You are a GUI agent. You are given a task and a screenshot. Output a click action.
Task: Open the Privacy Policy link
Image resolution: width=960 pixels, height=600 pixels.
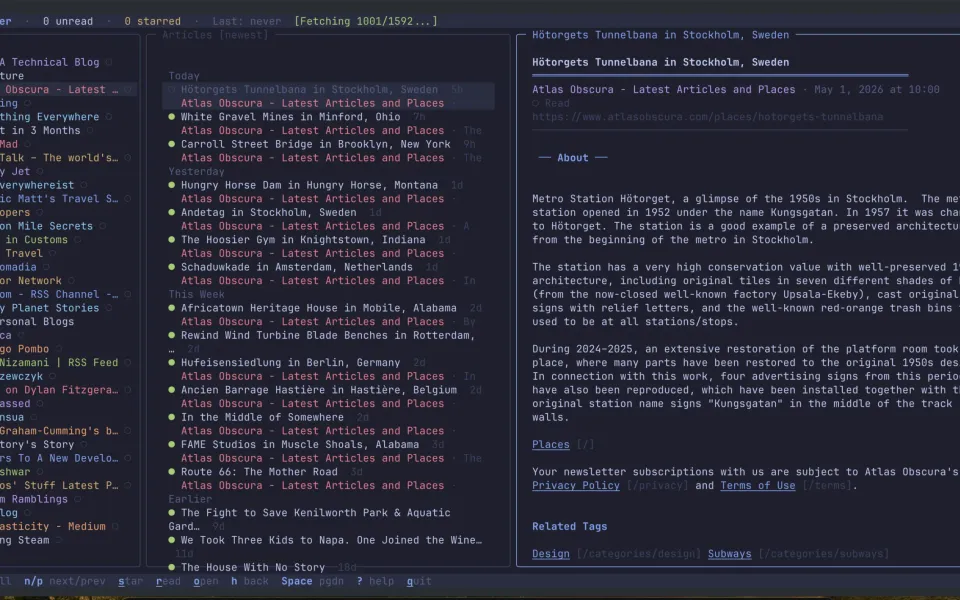[x=576, y=486]
